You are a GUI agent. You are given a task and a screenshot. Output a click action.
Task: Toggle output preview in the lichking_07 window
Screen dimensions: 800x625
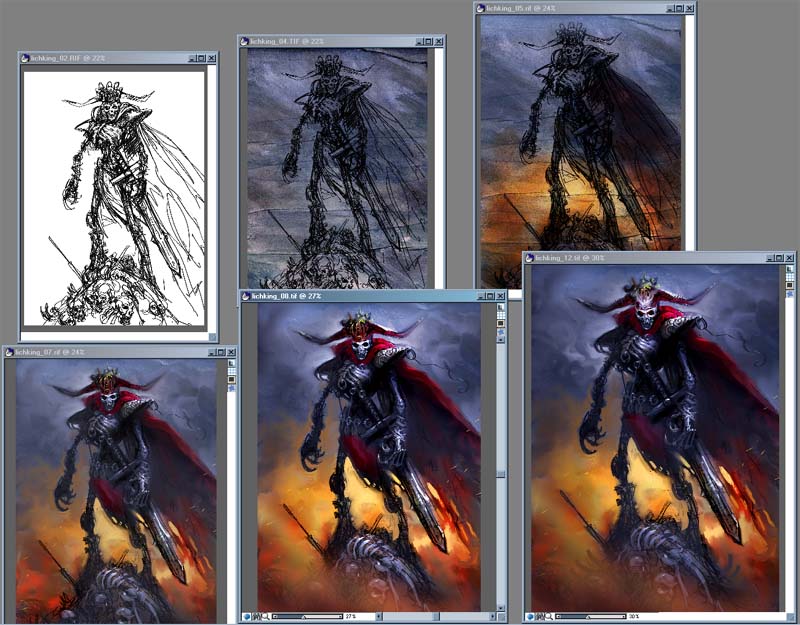coord(232,380)
